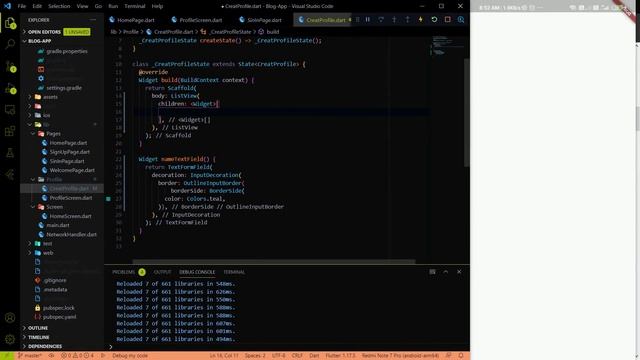Open the notifications bell in status bar
640x360 pixels.
coord(461,356)
